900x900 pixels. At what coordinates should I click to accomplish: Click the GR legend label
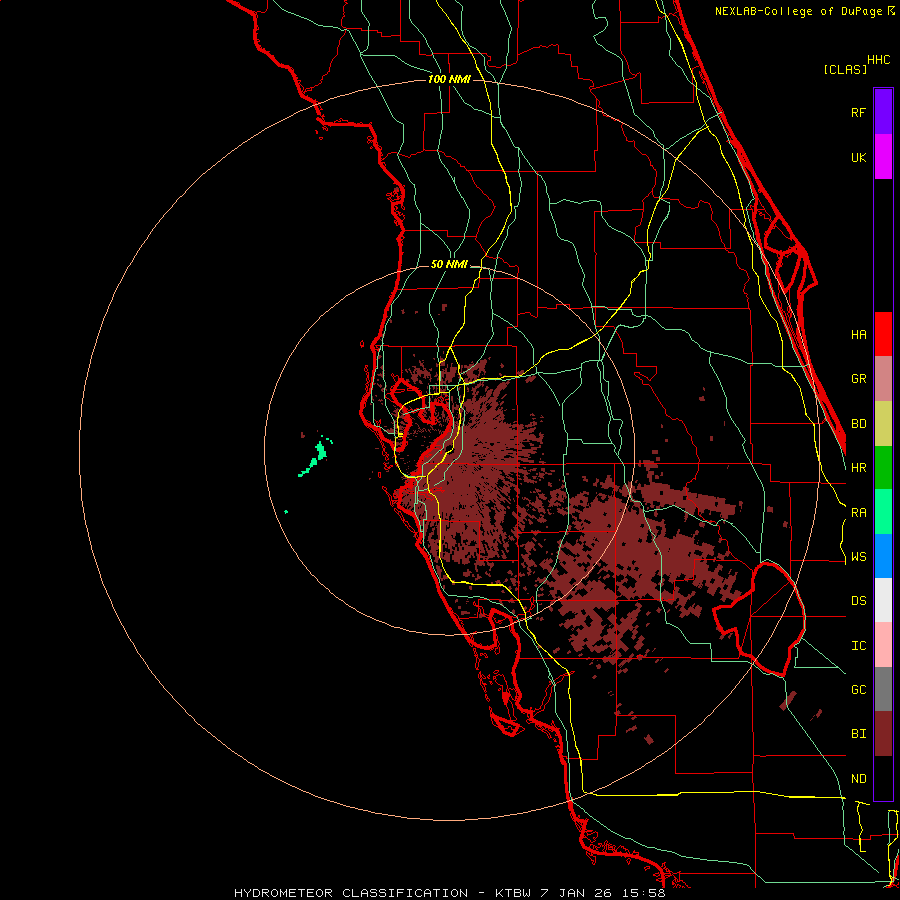point(858,379)
